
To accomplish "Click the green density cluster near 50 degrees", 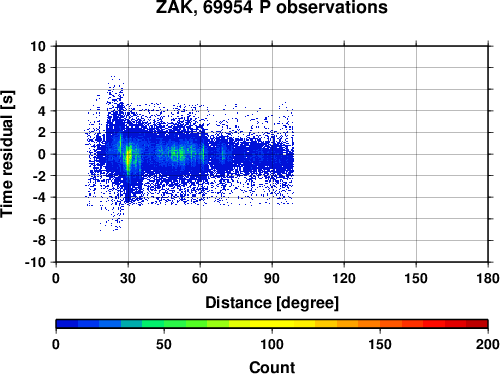I will tap(177, 154).
